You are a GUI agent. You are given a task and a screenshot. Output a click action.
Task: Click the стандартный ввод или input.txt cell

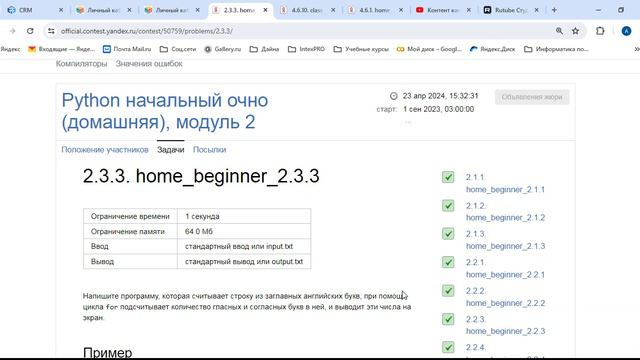(244, 247)
